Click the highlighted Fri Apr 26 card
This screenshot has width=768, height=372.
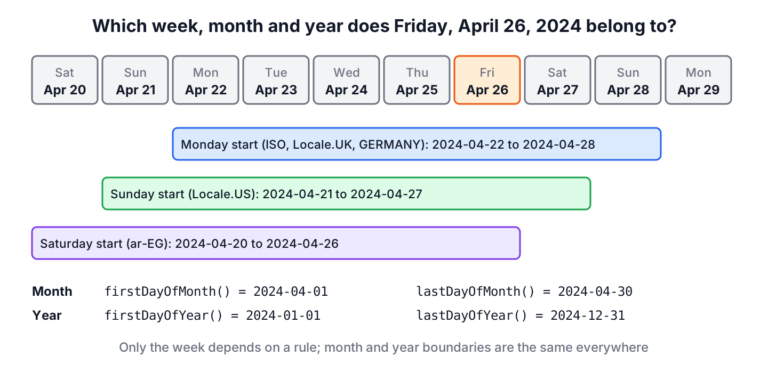pos(487,80)
